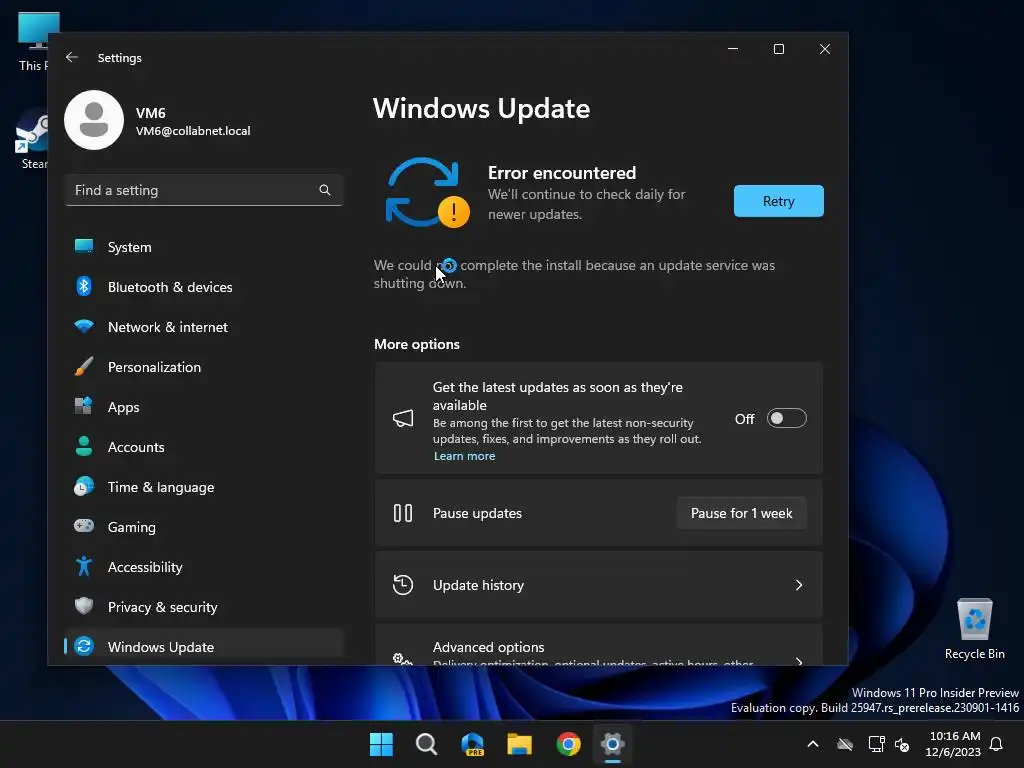
Task: Open taskbar Search
Action: (426, 744)
